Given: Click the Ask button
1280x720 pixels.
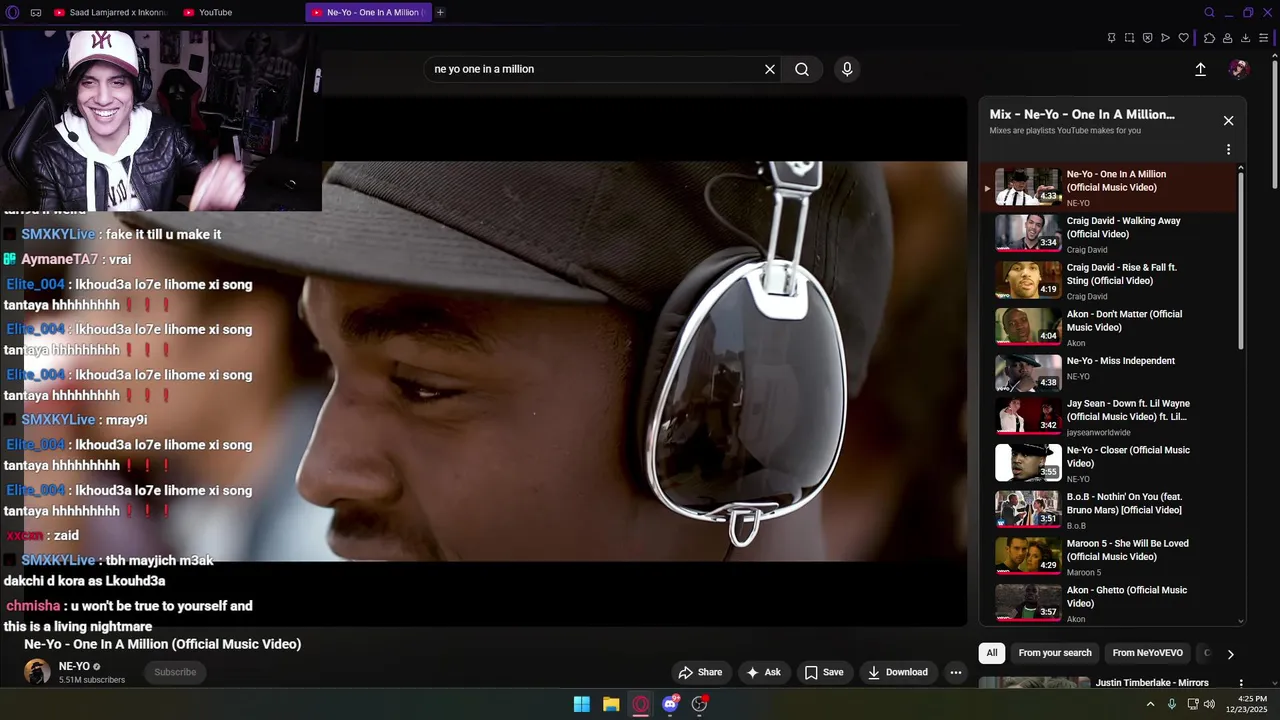Looking at the screenshot, I should pyautogui.click(x=764, y=672).
